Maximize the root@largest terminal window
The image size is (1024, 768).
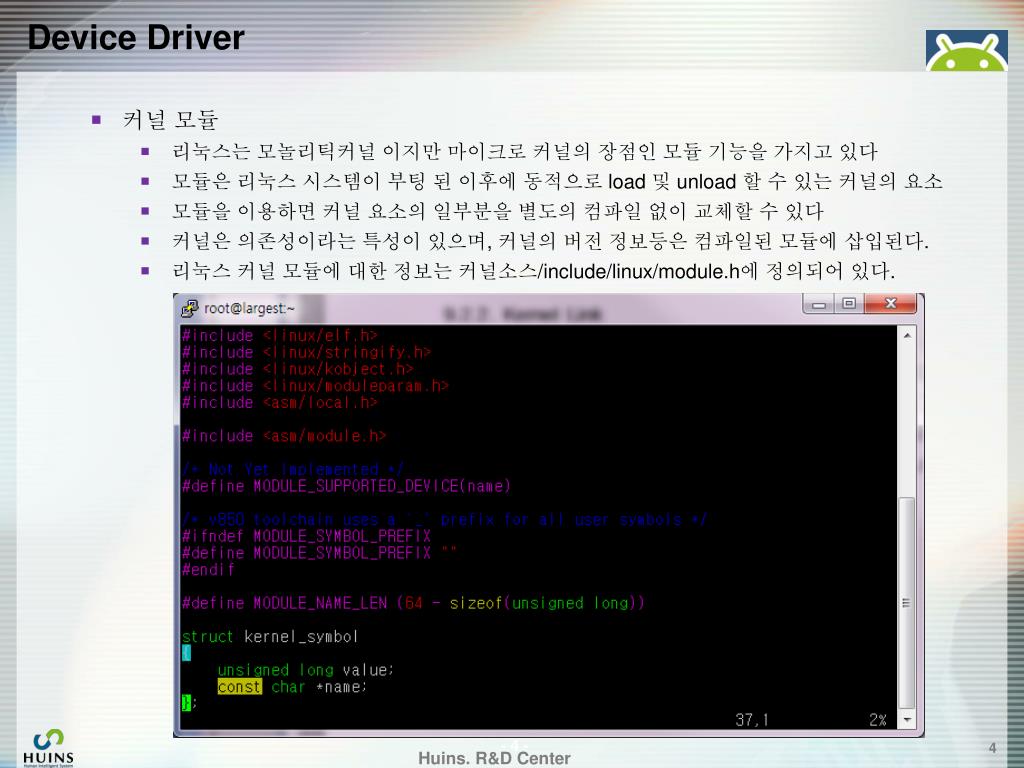tap(849, 304)
